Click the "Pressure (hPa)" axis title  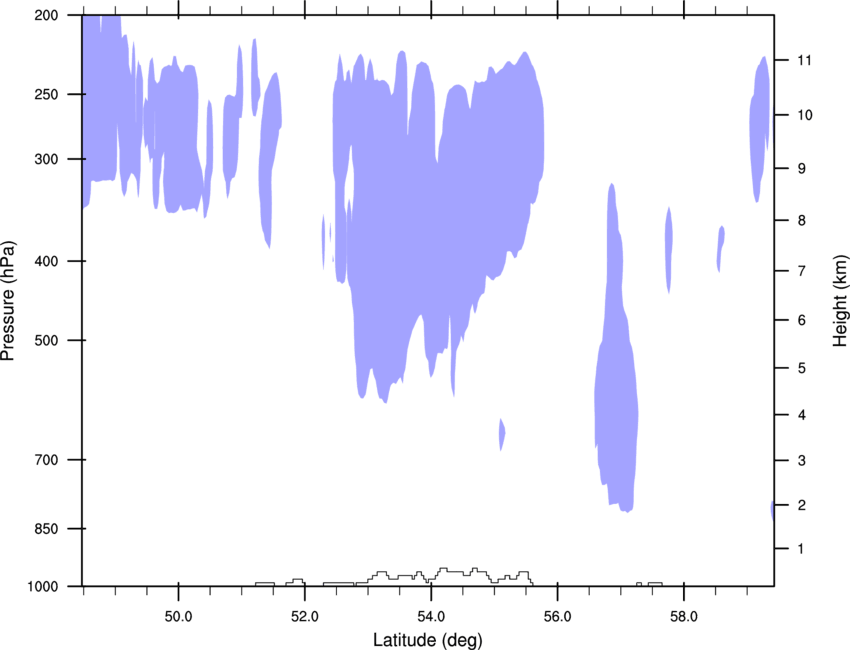[9, 300]
